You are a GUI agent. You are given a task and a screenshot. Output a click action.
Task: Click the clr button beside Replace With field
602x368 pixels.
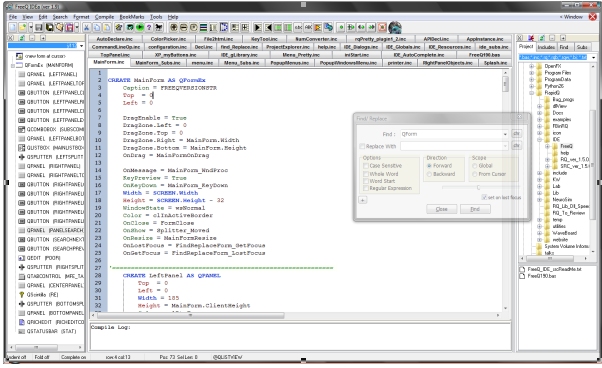[516, 146]
